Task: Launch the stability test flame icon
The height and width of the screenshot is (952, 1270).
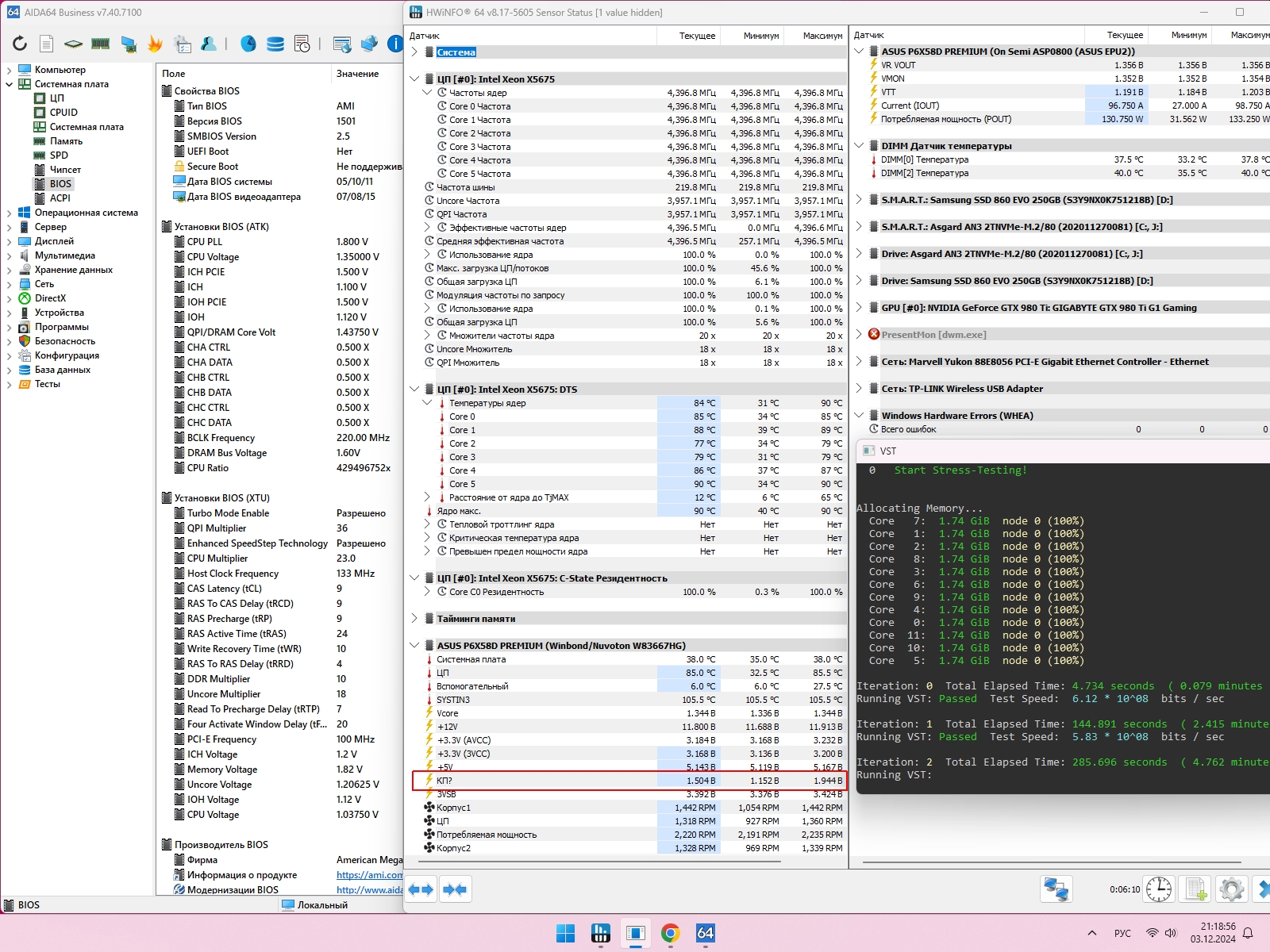Action: (x=155, y=44)
